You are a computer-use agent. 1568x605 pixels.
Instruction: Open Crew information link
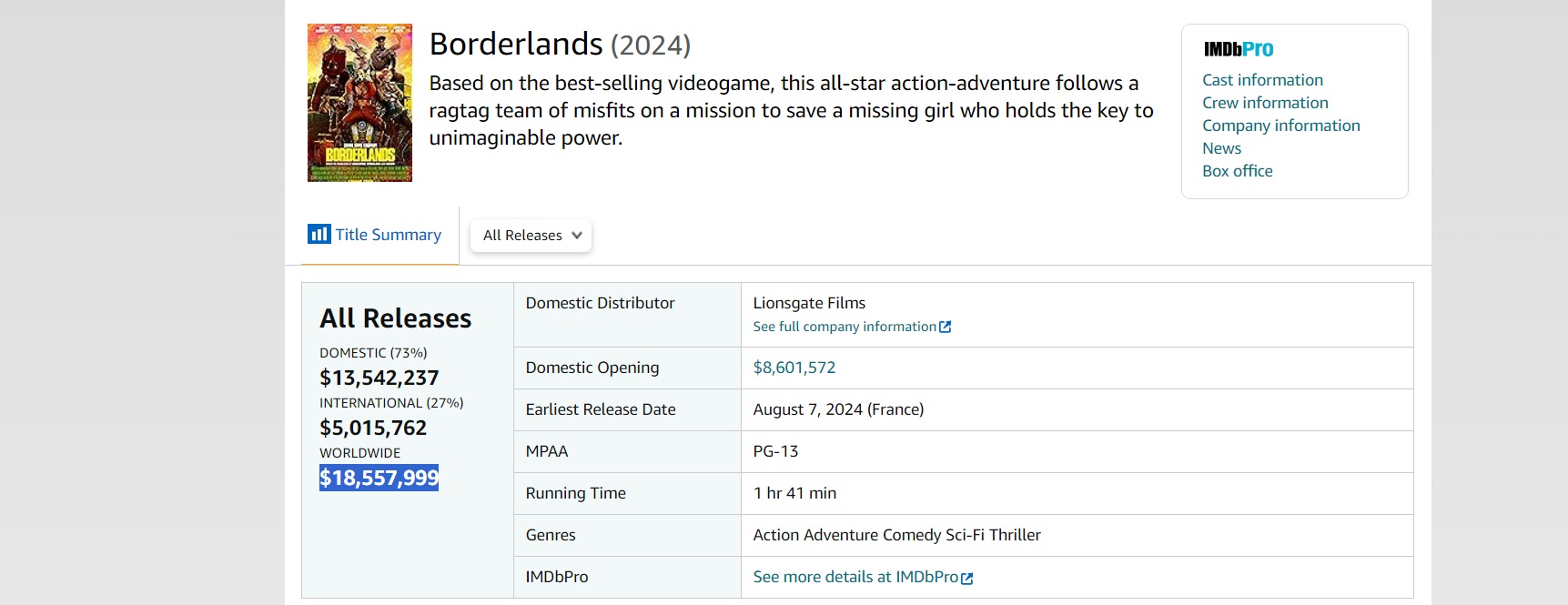[1265, 103]
